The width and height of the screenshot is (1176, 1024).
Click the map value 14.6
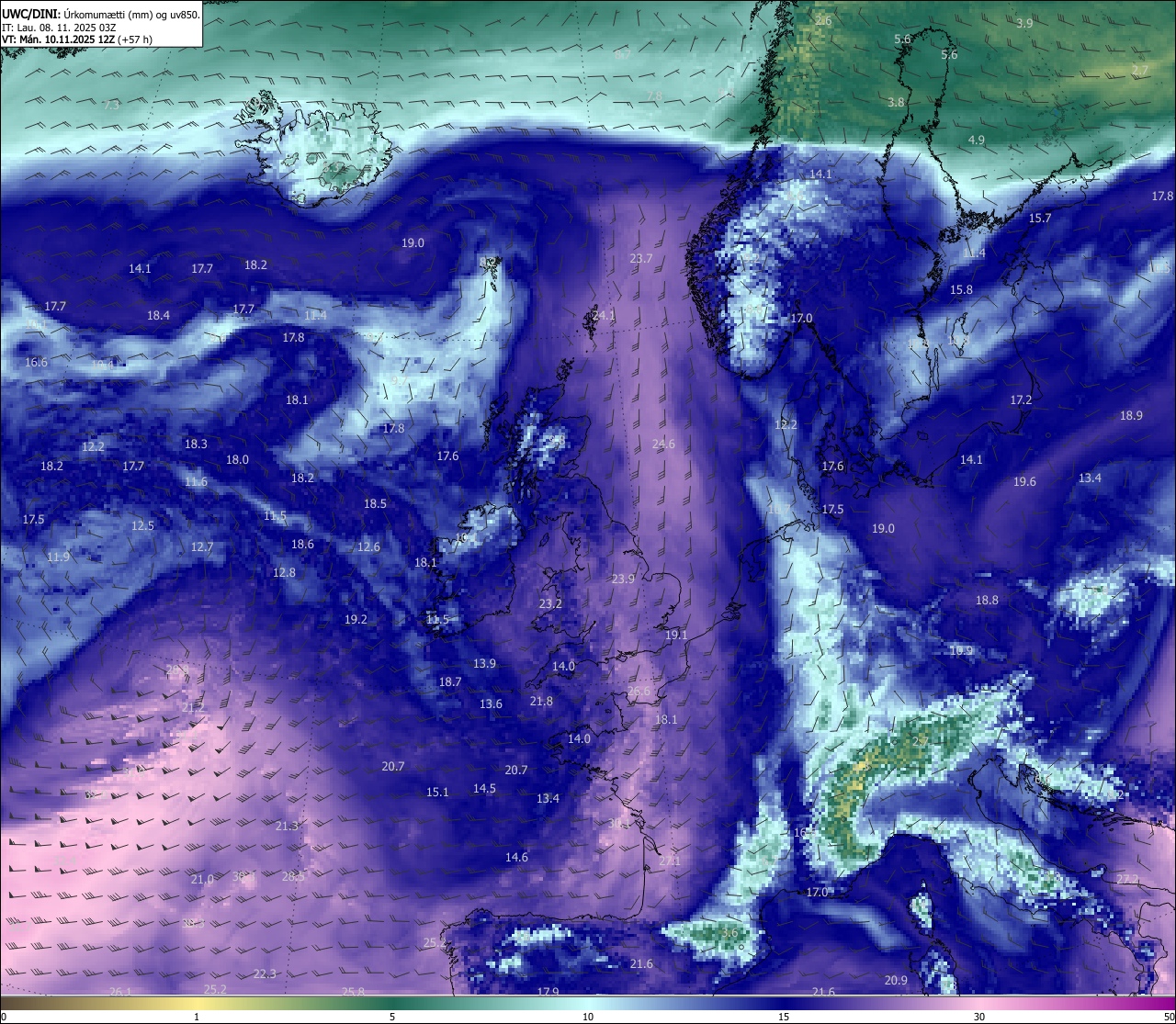pyautogui.click(x=516, y=857)
